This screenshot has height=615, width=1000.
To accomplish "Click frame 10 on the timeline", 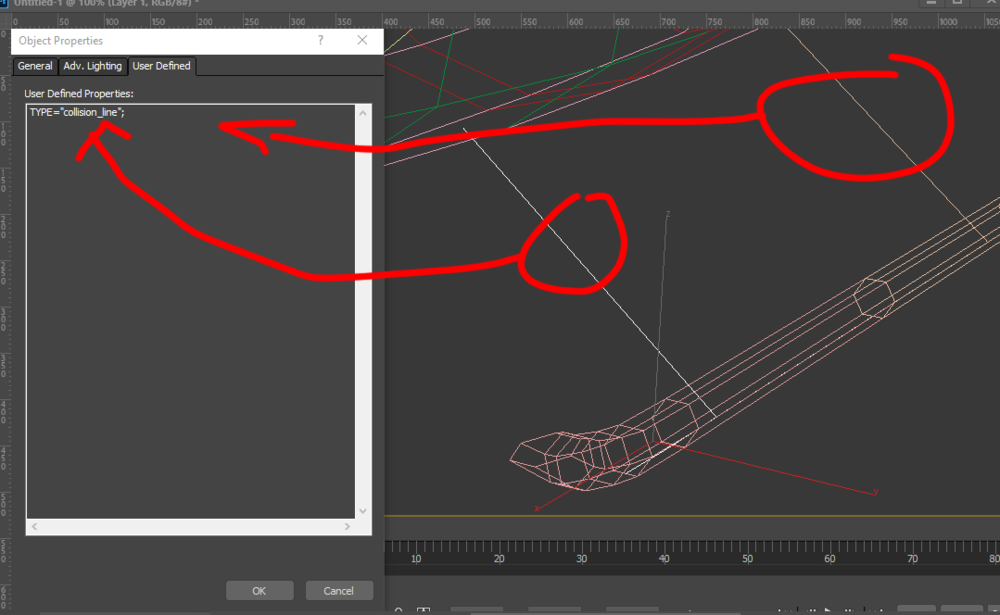I will 416,559.
